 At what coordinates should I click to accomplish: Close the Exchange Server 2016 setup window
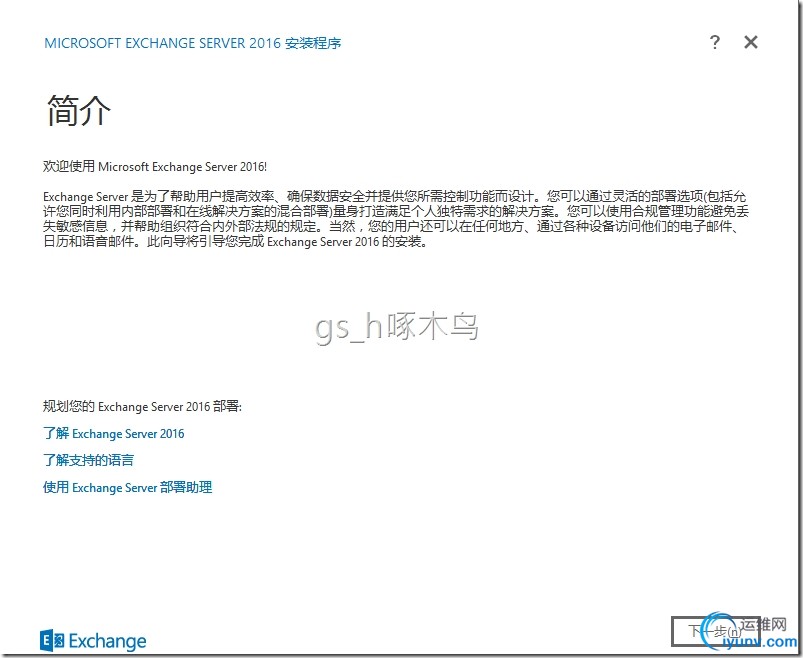[x=751, y=42]
